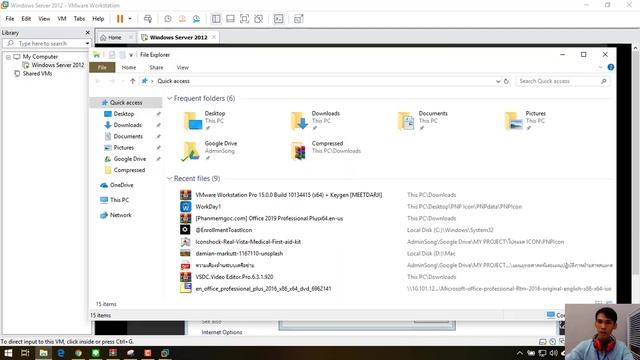Select the Documents frequent folder tile
The width and height of the screenshot is (640, 360).
422,120
